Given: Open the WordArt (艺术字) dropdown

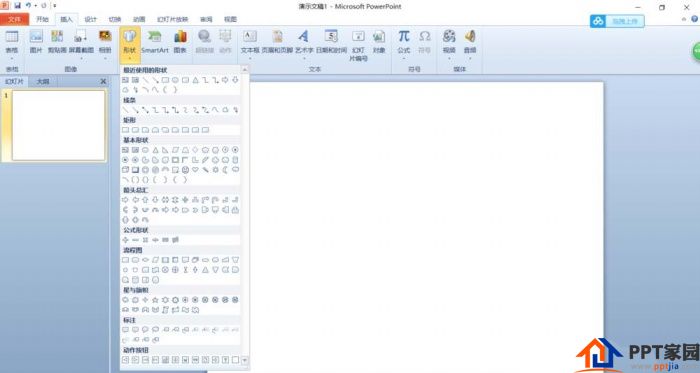Looking at the screenshot, I should click(x=304, y=44).
